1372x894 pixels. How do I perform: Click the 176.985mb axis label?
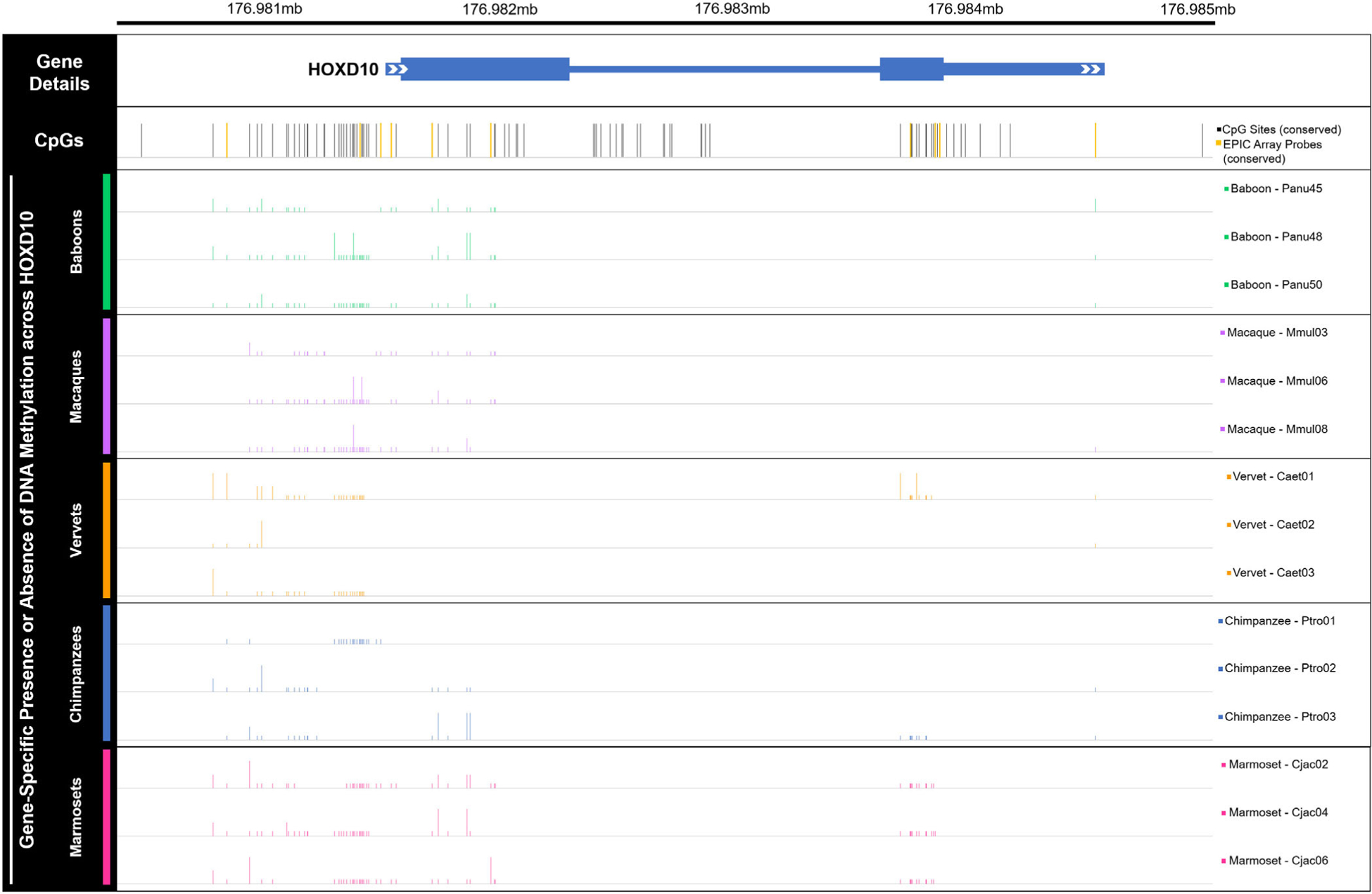click(x=1198, y=9)
